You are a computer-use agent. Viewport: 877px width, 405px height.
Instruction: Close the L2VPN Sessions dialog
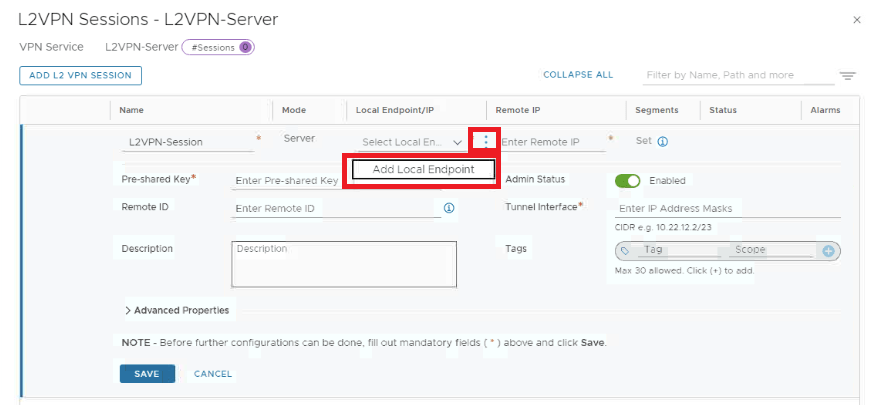(x=856, y=20)
